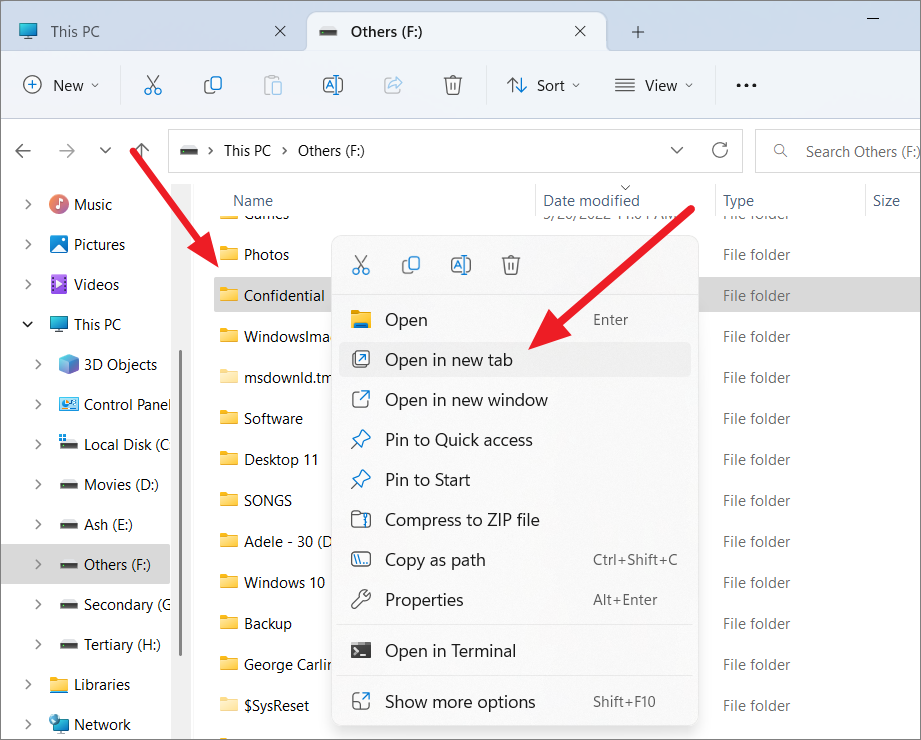Image resolution: width=921 pixels, height=740 pixels.
Task: Click Delete icon in the context menu
Action: (511, 265)
